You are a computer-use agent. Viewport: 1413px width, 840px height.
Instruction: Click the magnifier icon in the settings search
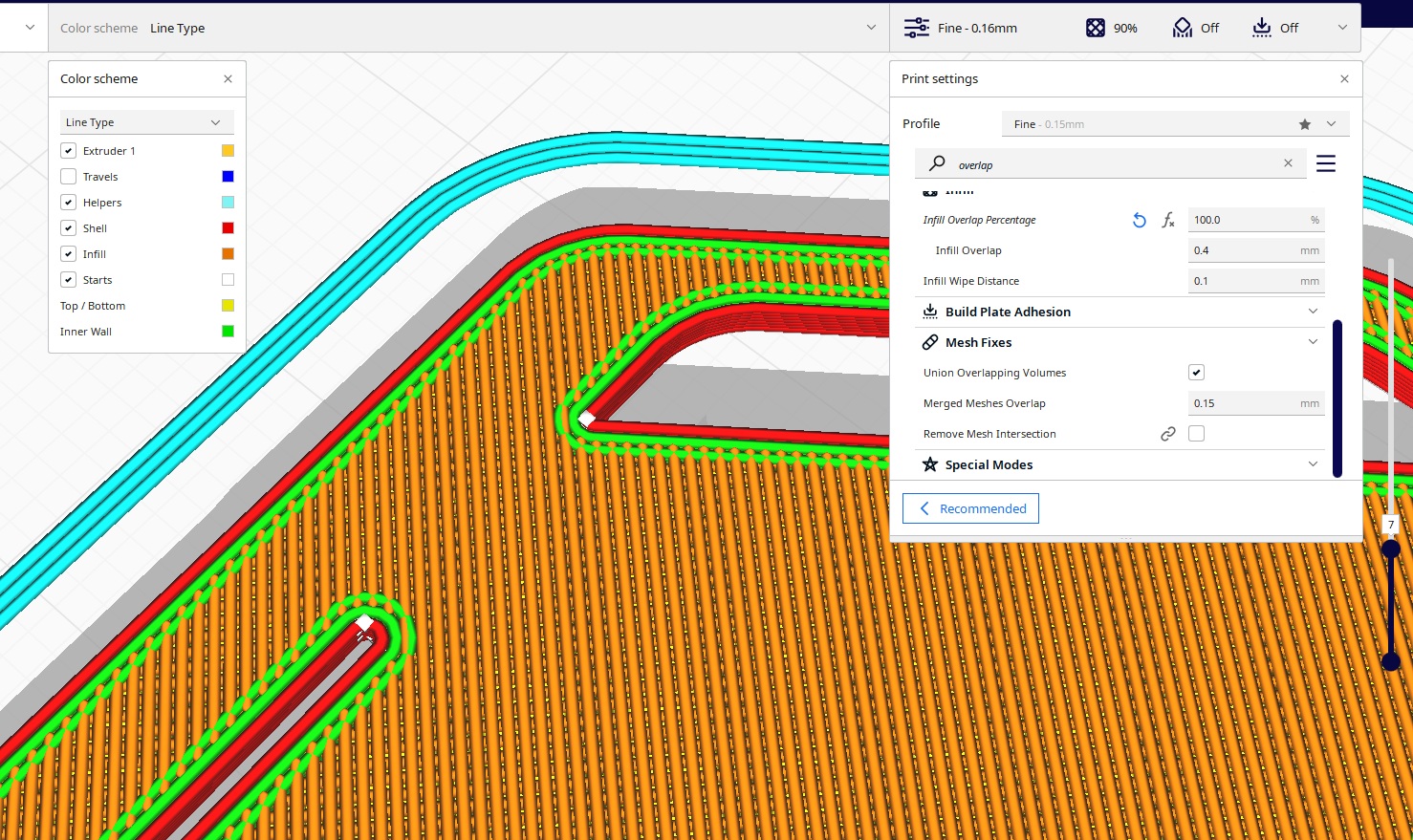pos(936,163)
